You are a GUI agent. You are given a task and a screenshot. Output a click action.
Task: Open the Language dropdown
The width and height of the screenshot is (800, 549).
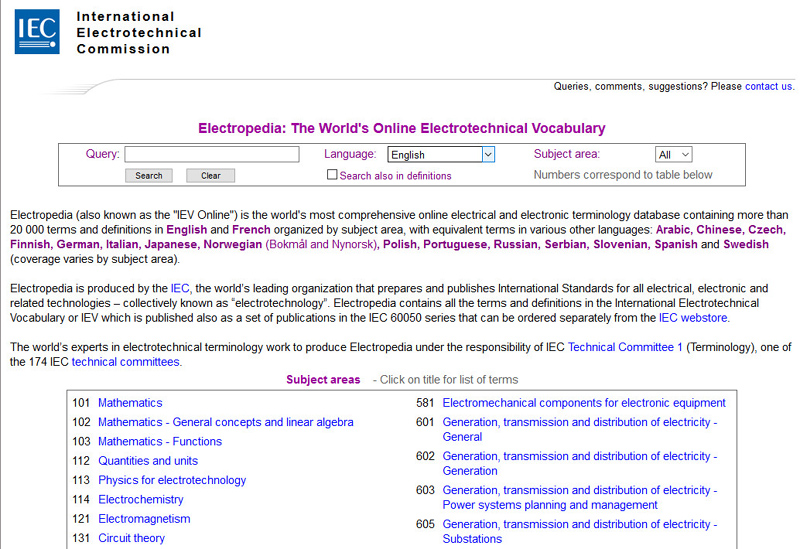point(441,155)
